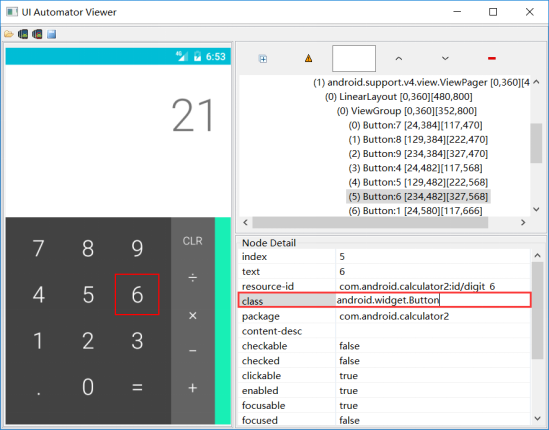Click the index value 5 cell

[433, 257]
